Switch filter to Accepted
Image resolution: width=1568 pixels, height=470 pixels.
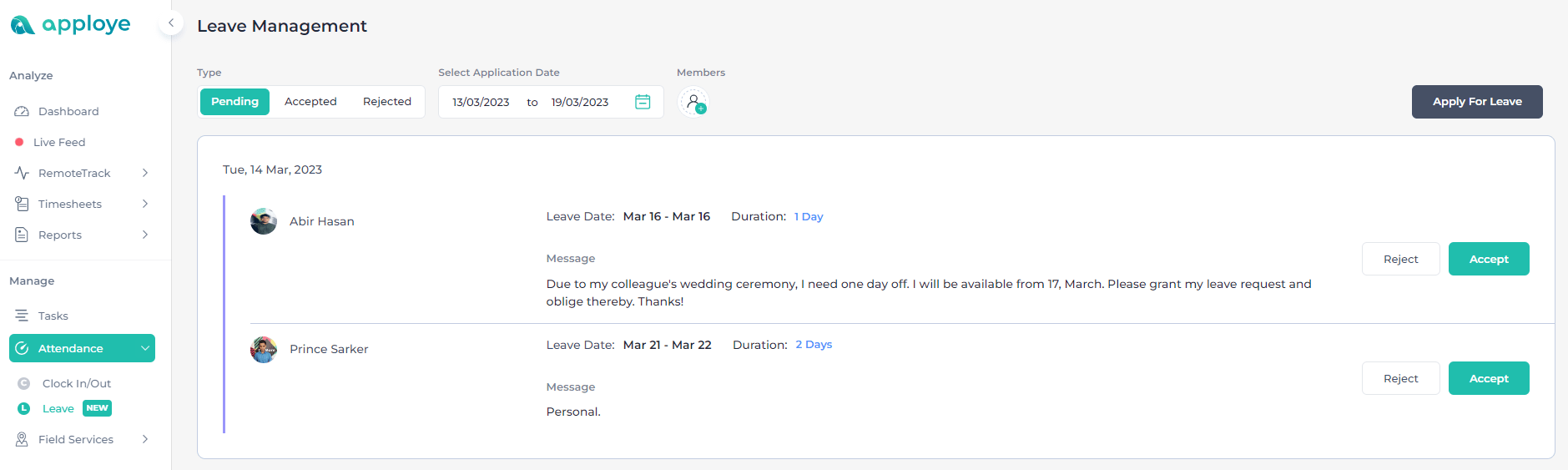pos(310,102)
